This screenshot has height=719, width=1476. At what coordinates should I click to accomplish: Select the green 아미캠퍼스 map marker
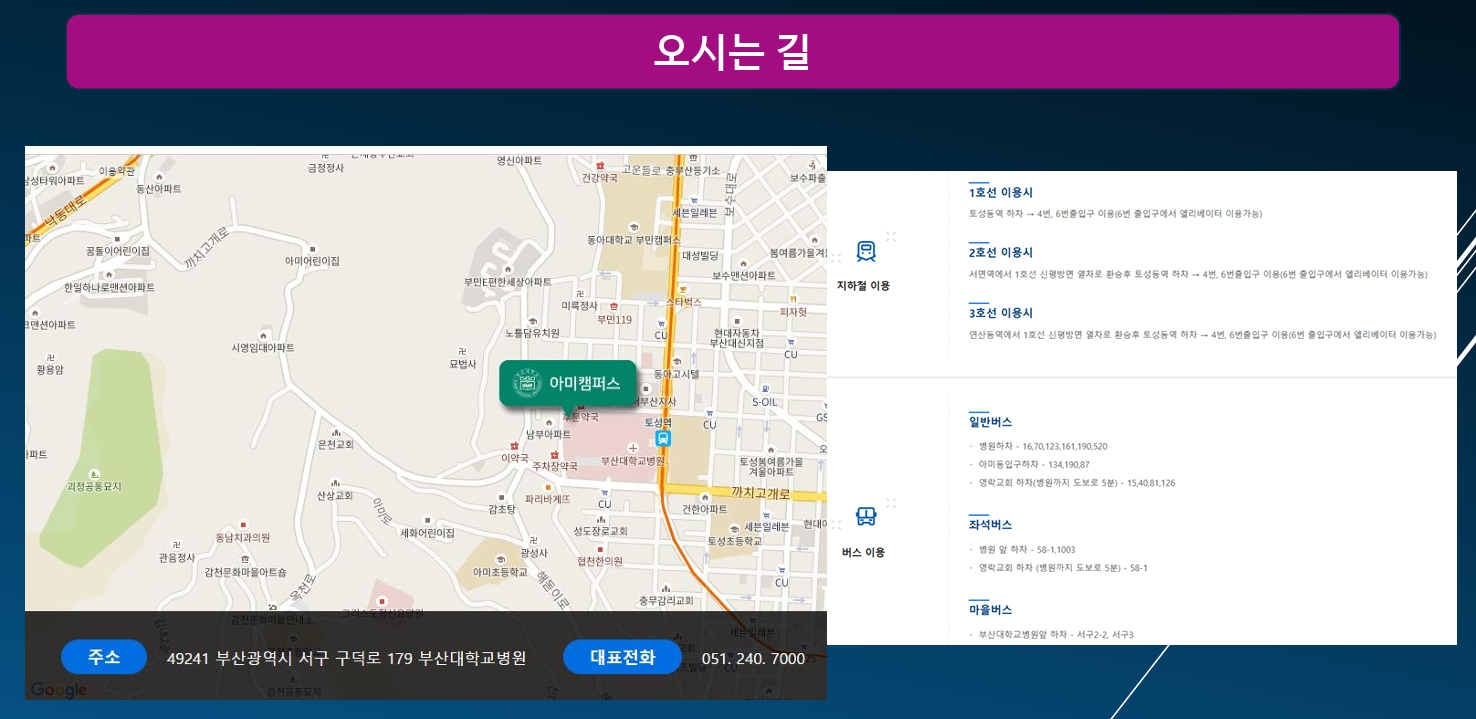568,383
